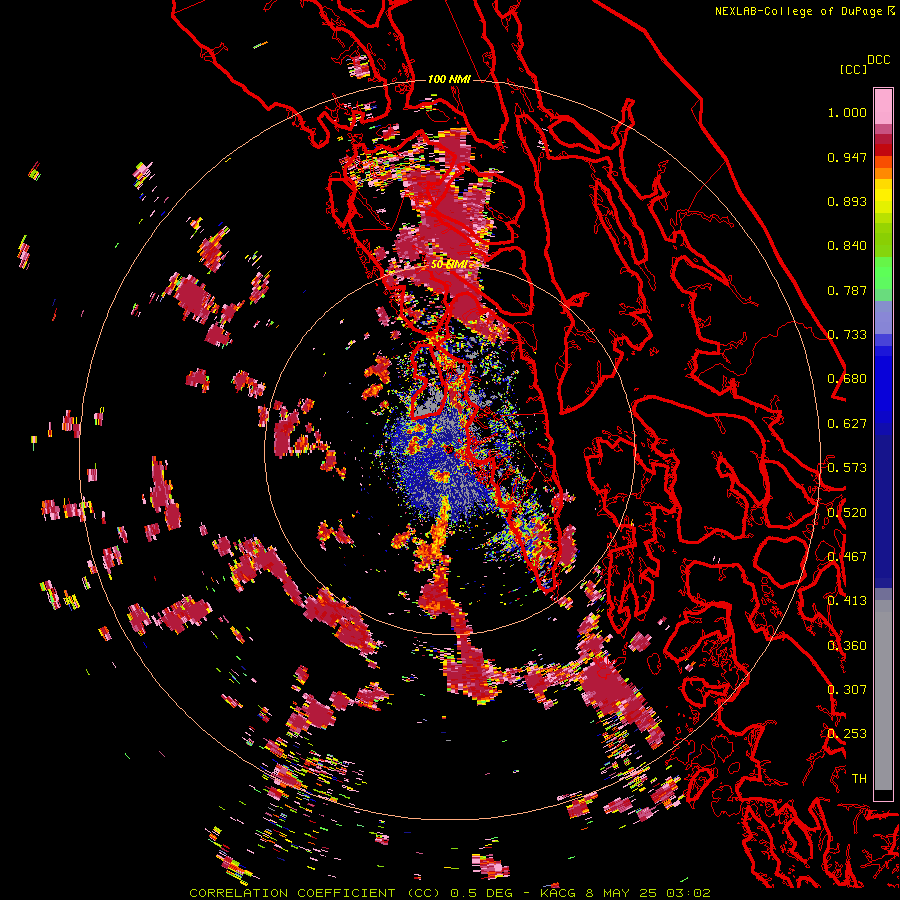The image size is (900, 900).
Task: Click the 0.467 value on the color scale
Action: click(847, 557)
